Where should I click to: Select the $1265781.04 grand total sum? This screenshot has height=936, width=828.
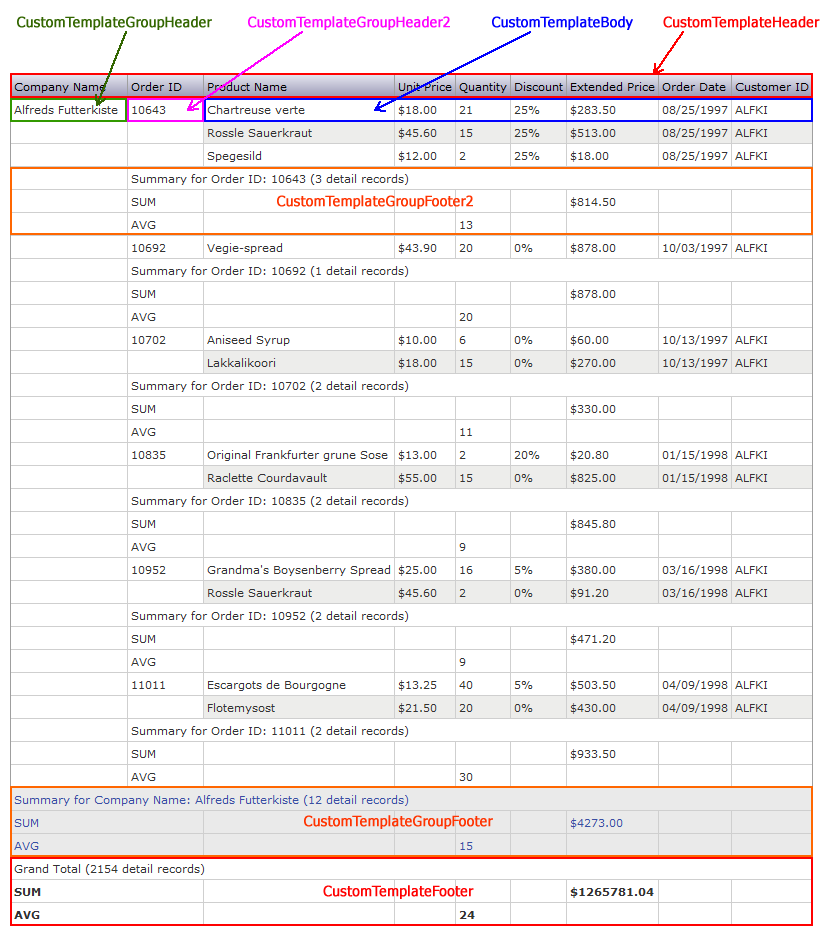[x=611, y=892]
